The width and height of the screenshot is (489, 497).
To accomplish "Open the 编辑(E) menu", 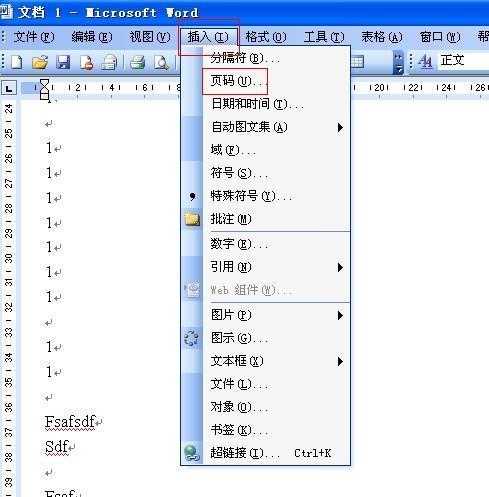I will click(92, 37).
